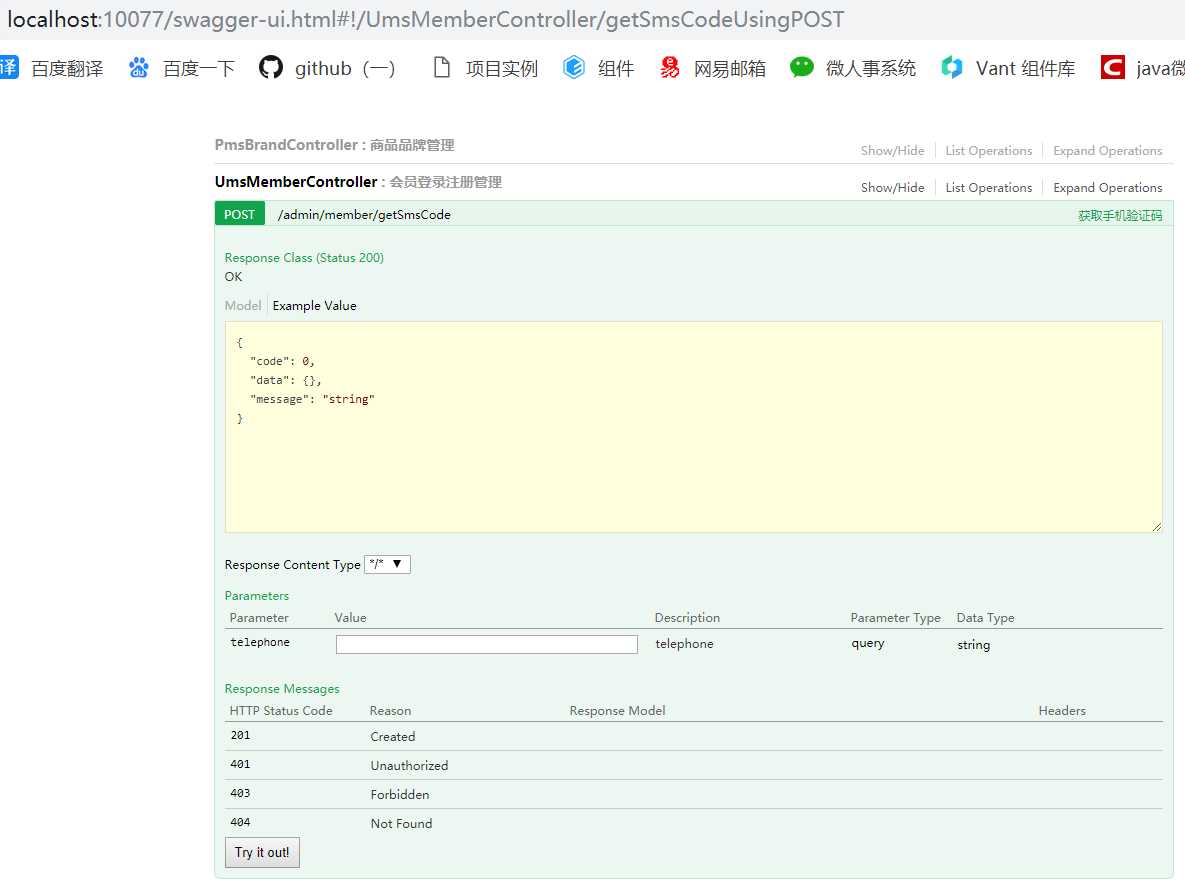Click List Operations for PmsBrandController
This screenshot has width=1185, height=882.
click(989, 150)
